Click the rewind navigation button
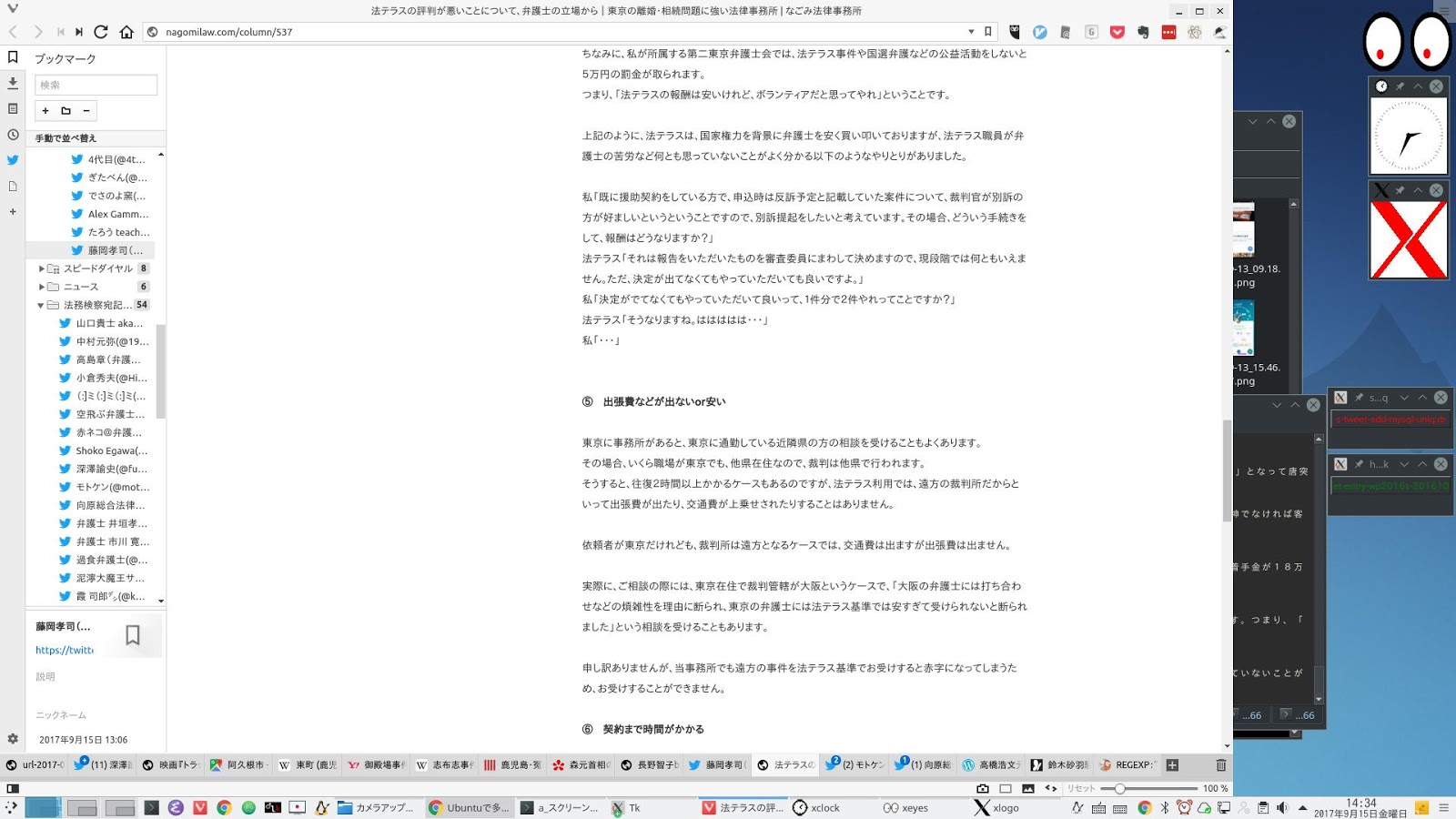Image resolution: width=1456 pixels, height=819 pixels. 61,32
